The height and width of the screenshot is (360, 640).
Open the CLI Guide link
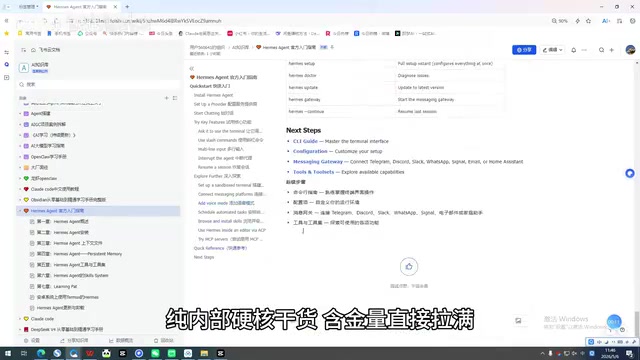305,141
